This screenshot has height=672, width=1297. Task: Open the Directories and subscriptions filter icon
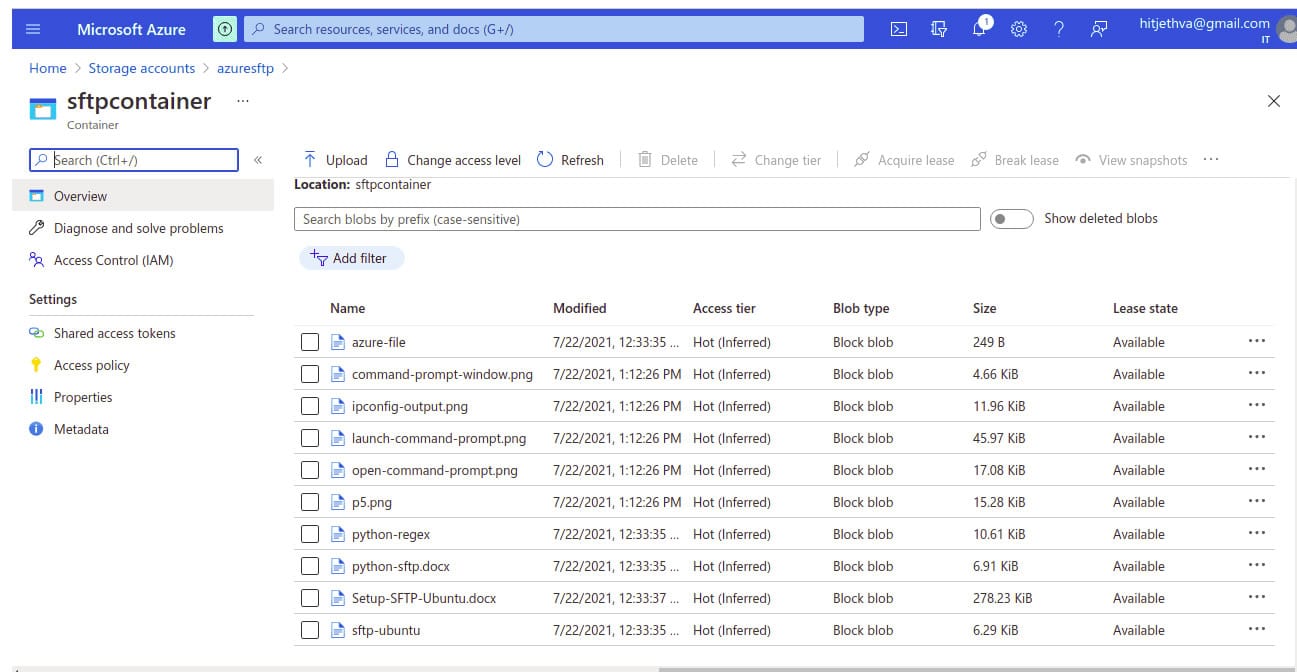[939, 29]
